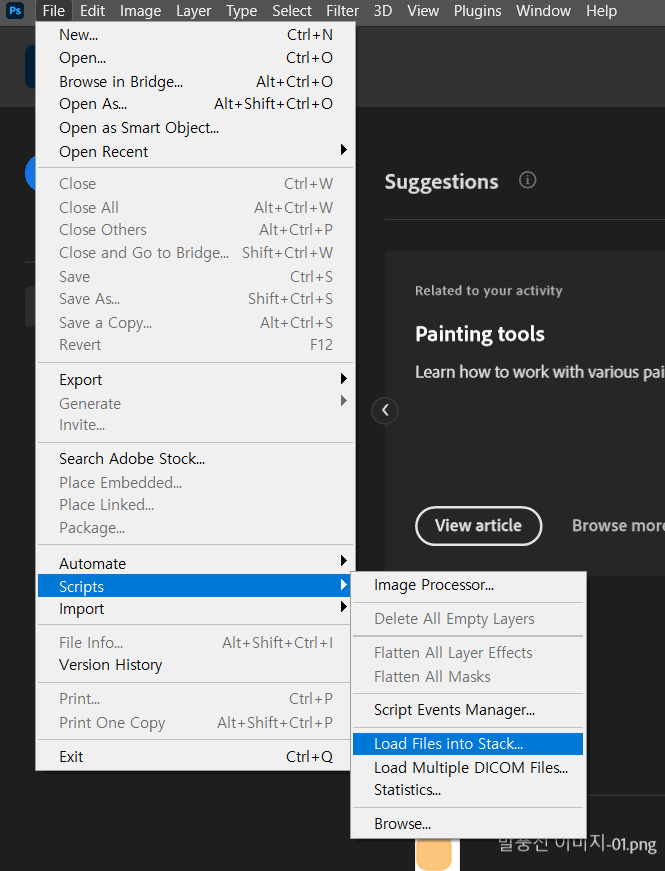
Task: Click the Place Linked... entry
Action: [196, 505]
